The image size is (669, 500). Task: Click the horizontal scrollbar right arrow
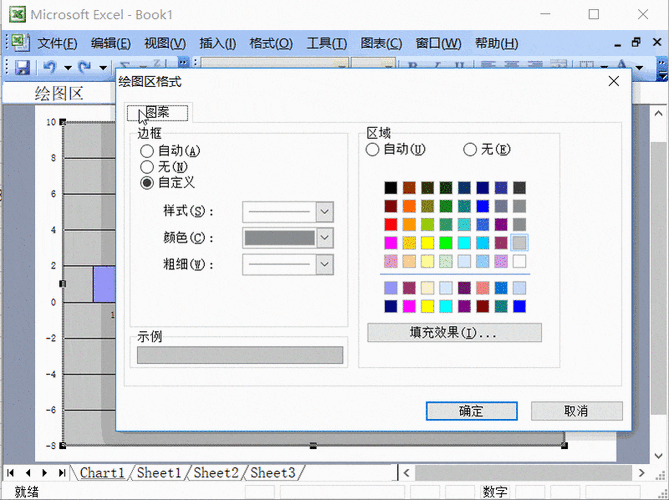(x=641, y=473)
